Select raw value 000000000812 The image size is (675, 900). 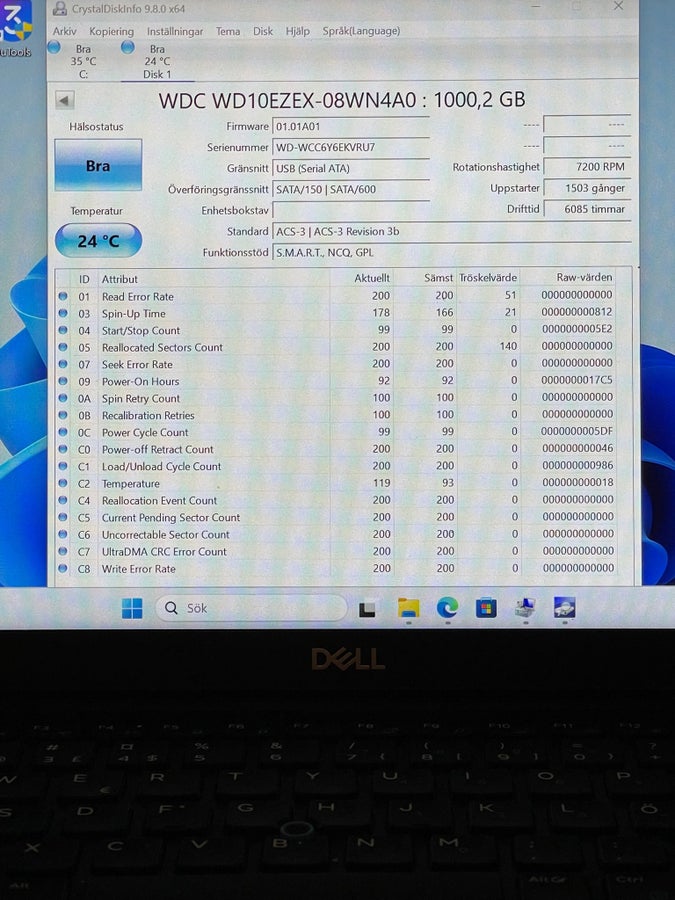click(577, 312)
